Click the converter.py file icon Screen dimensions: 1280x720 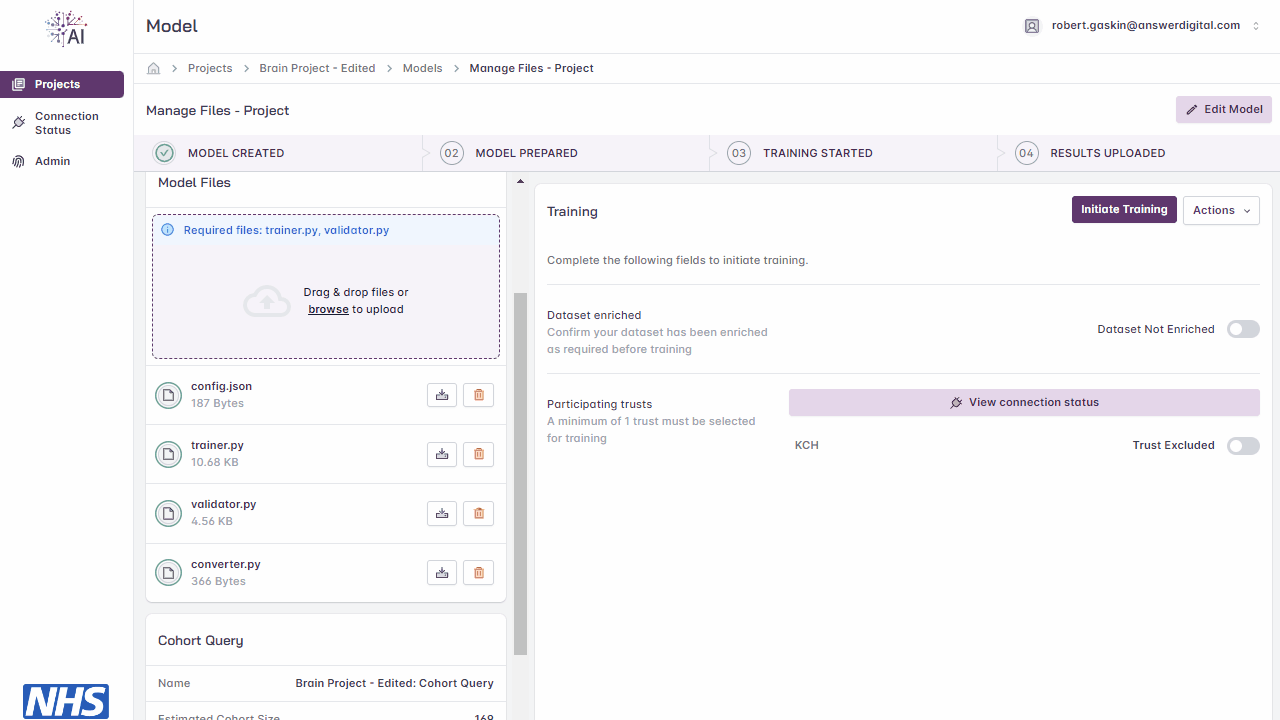(x=168, y=572)
